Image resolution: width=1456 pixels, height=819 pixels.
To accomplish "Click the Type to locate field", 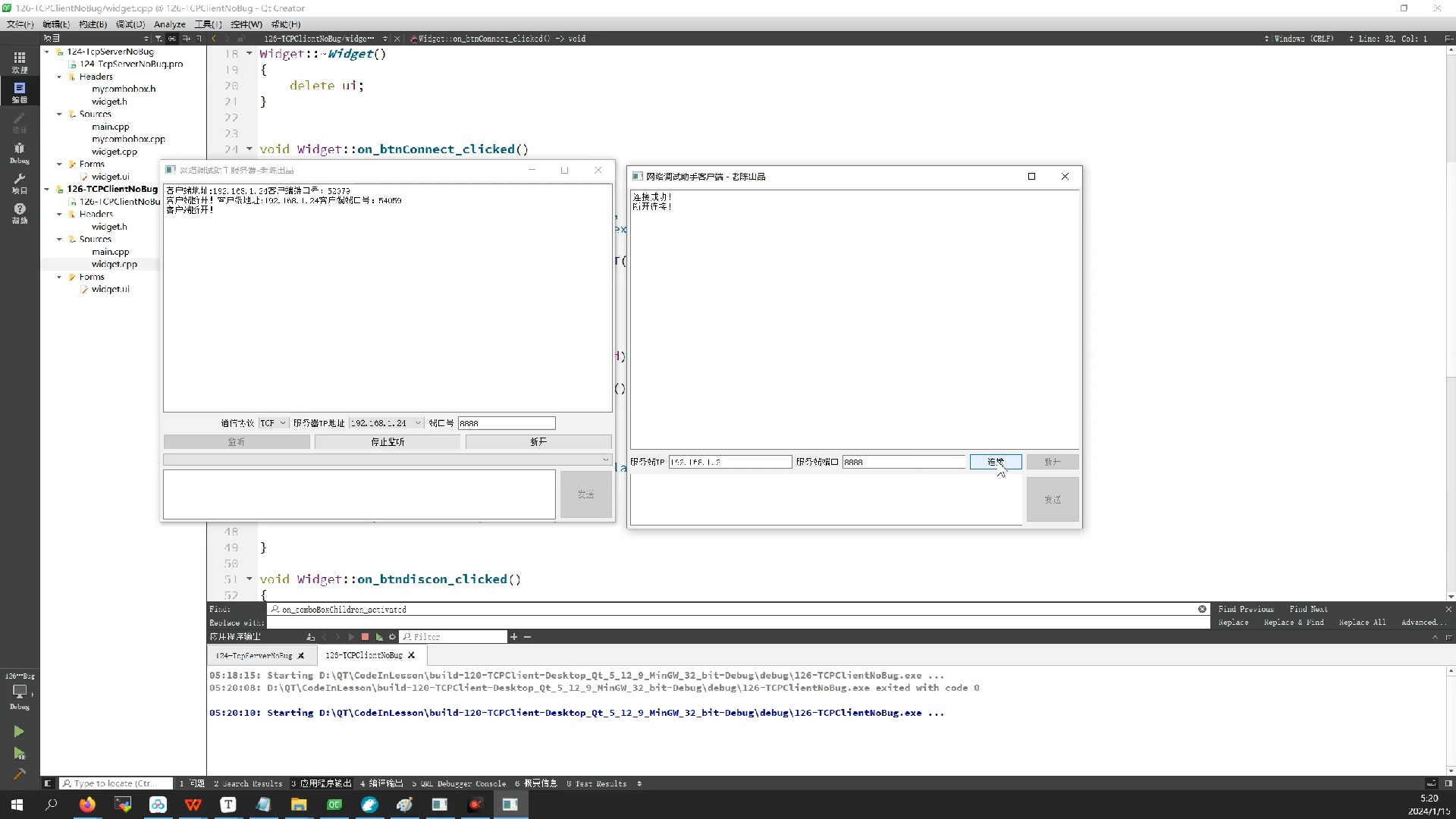I will (116, 783).
